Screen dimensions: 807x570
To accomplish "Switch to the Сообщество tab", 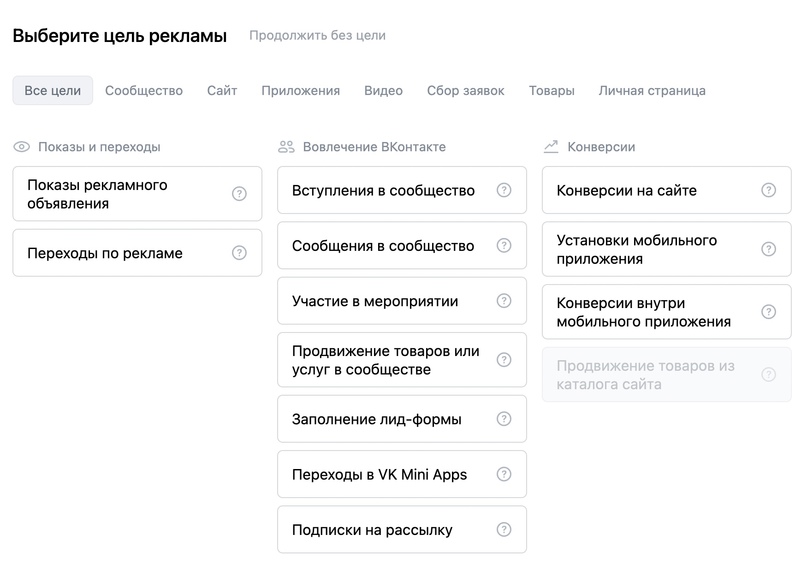I will click(144, 91).
